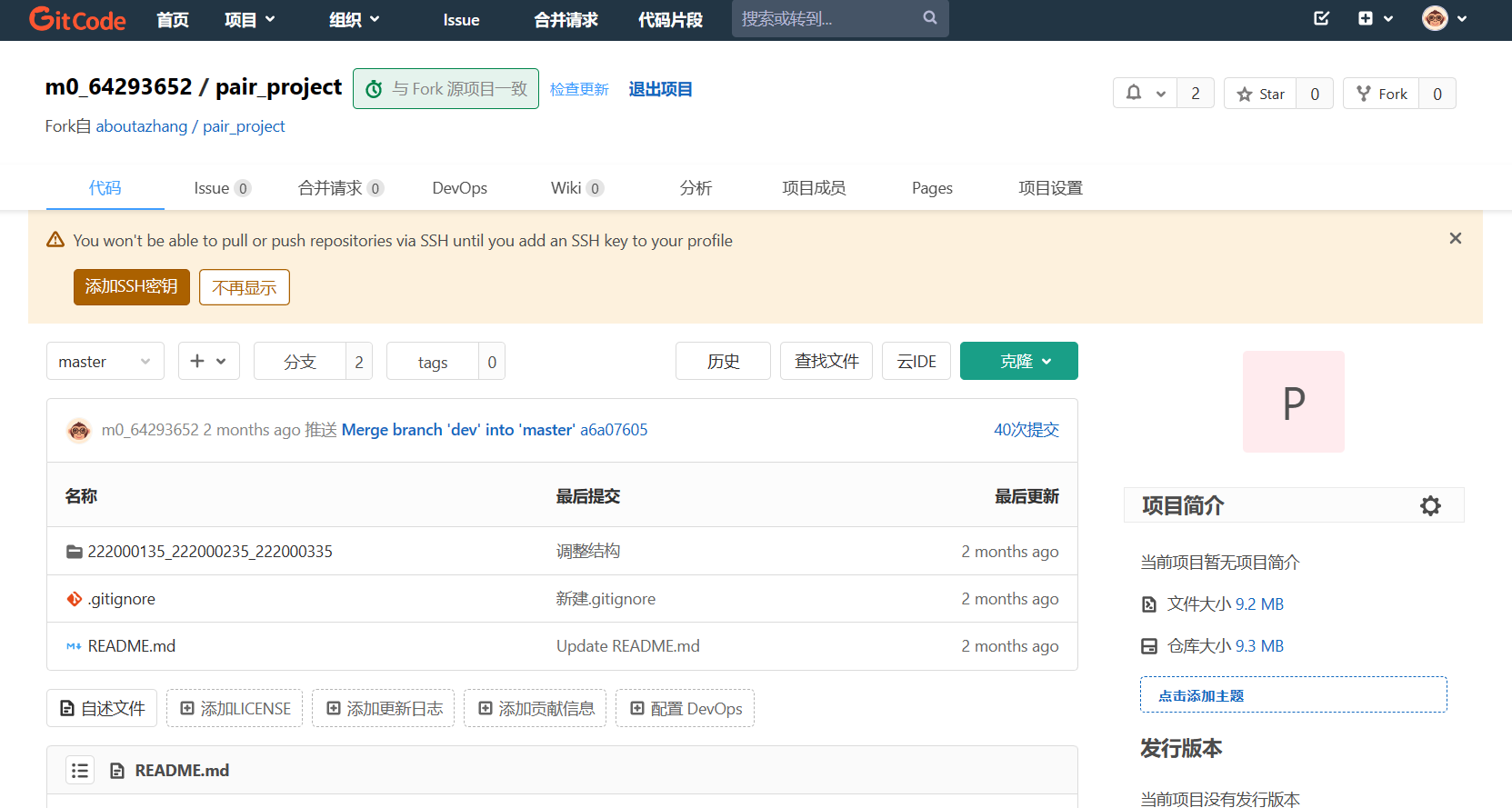Switch to the Wiki tab
The height and width of the screenshot is (808, 1512).
pos(566,188)
